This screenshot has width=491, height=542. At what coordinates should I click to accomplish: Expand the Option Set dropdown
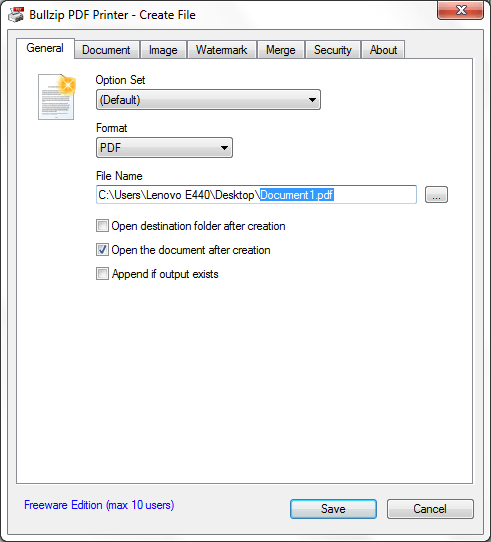pos(208,100)
